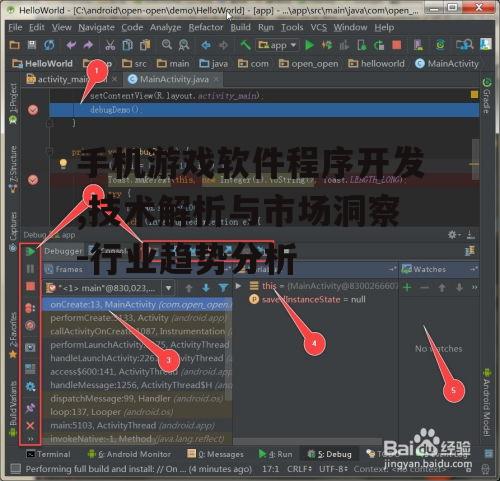Open the 6: Android Monitor tab
The width and height of the screenshot is (500, 481).
coord(129,454)
